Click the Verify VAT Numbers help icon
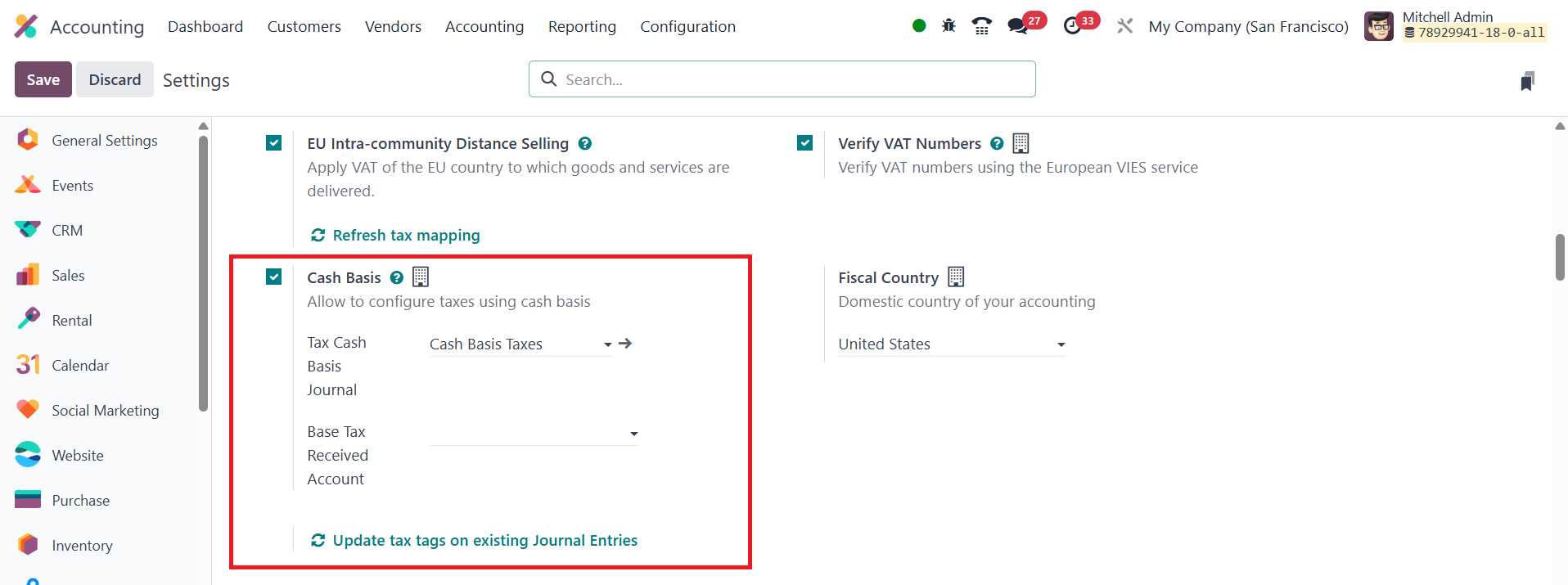Image resolution: width=1568 pixels, height=585 pixels. (997, 143)
